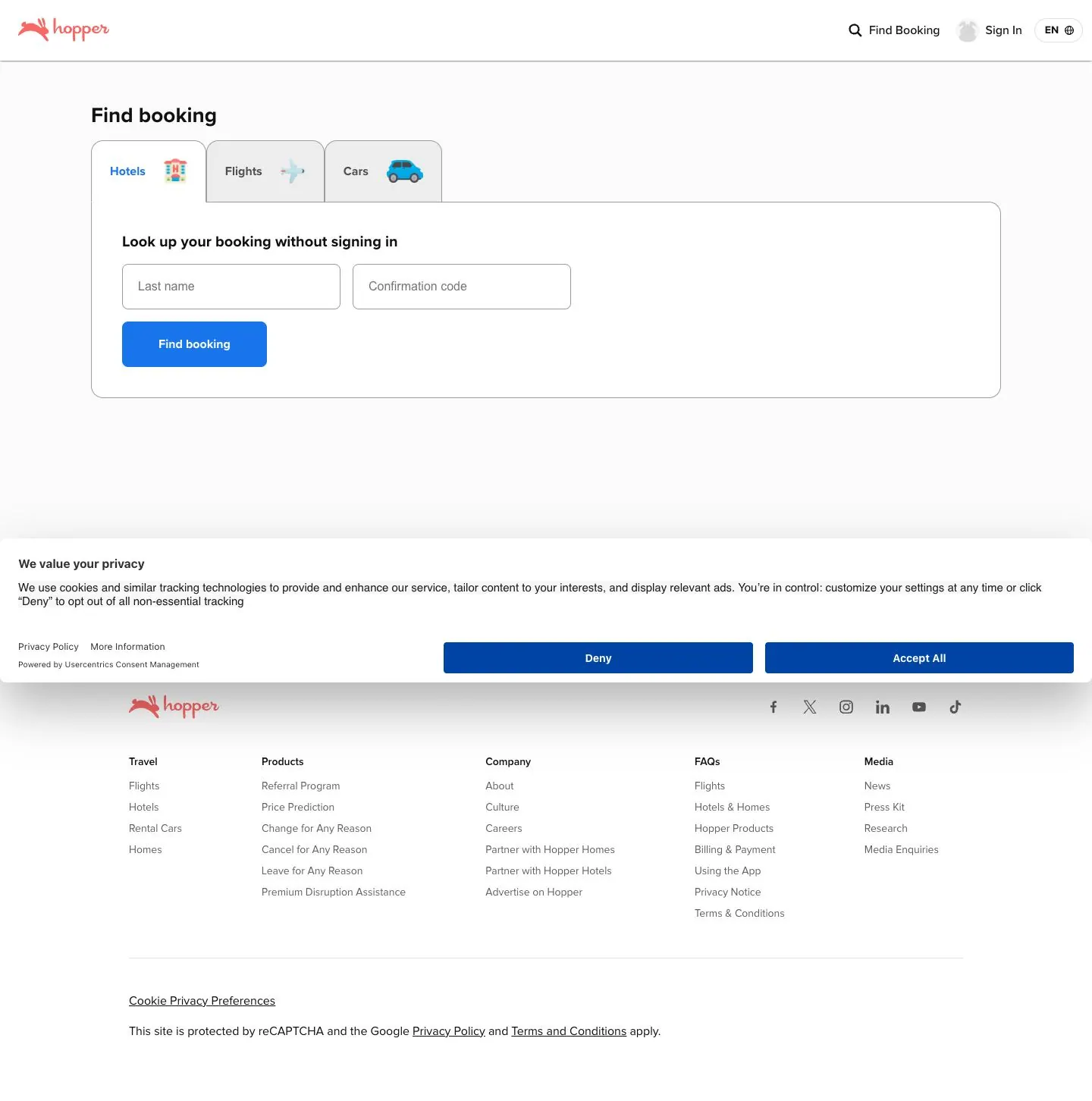
Task: Accept all cookies
Action: (919, 658)
